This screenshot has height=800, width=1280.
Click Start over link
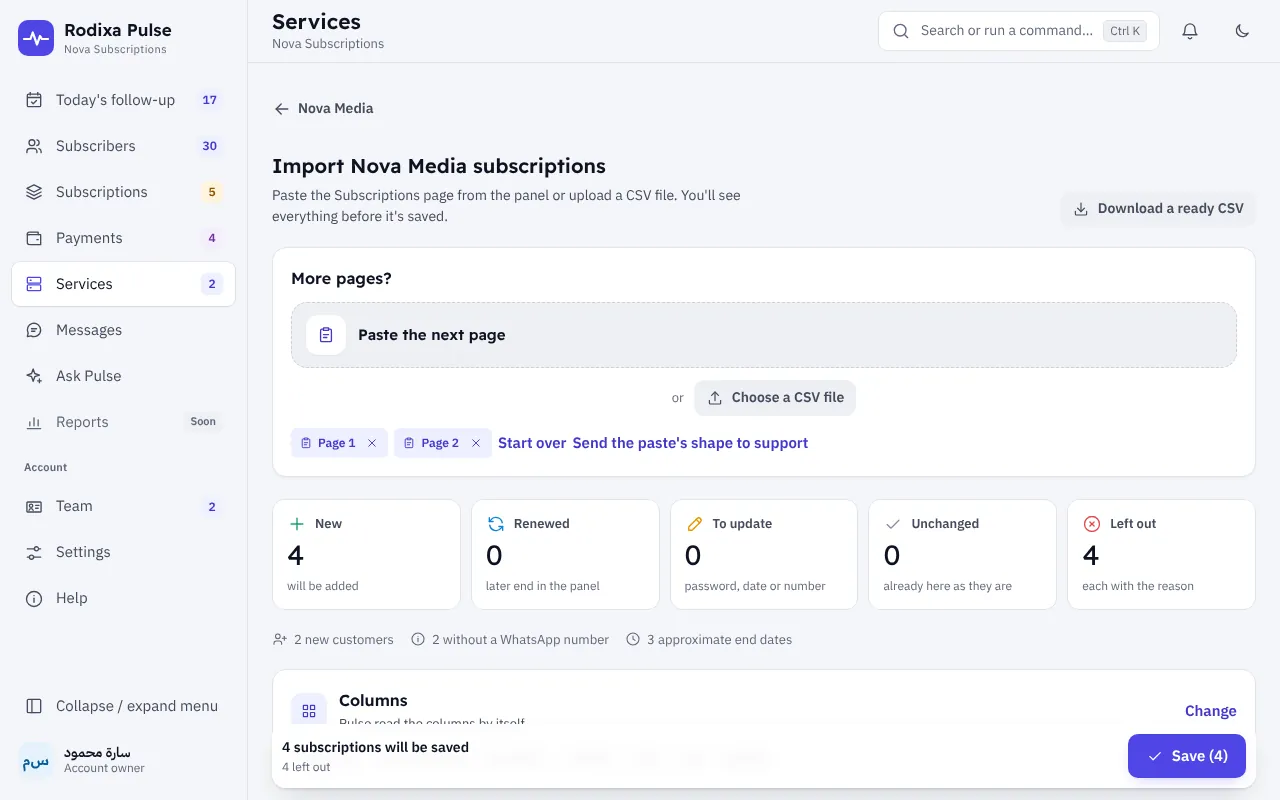532,443
